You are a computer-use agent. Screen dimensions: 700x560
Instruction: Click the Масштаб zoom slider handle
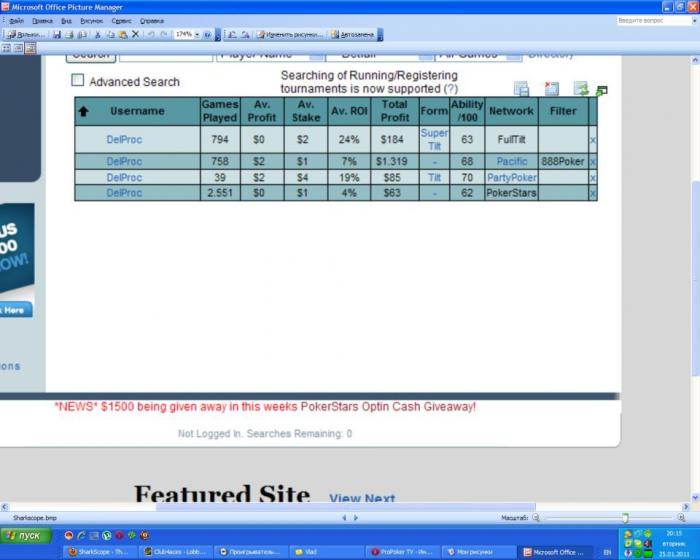tap(625, 518)
